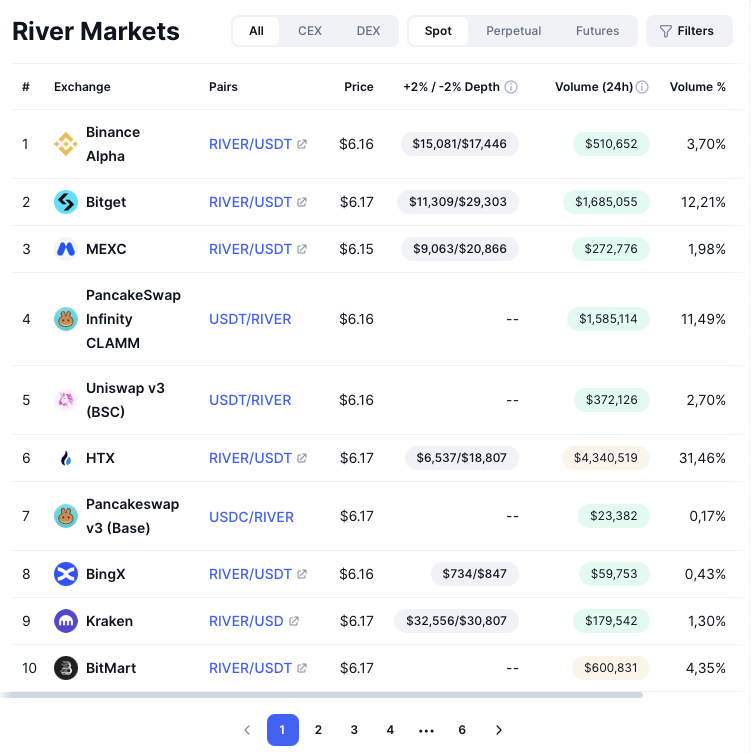Click the Uniswap v3 (BSC) unicorn logo

[66, 400]
